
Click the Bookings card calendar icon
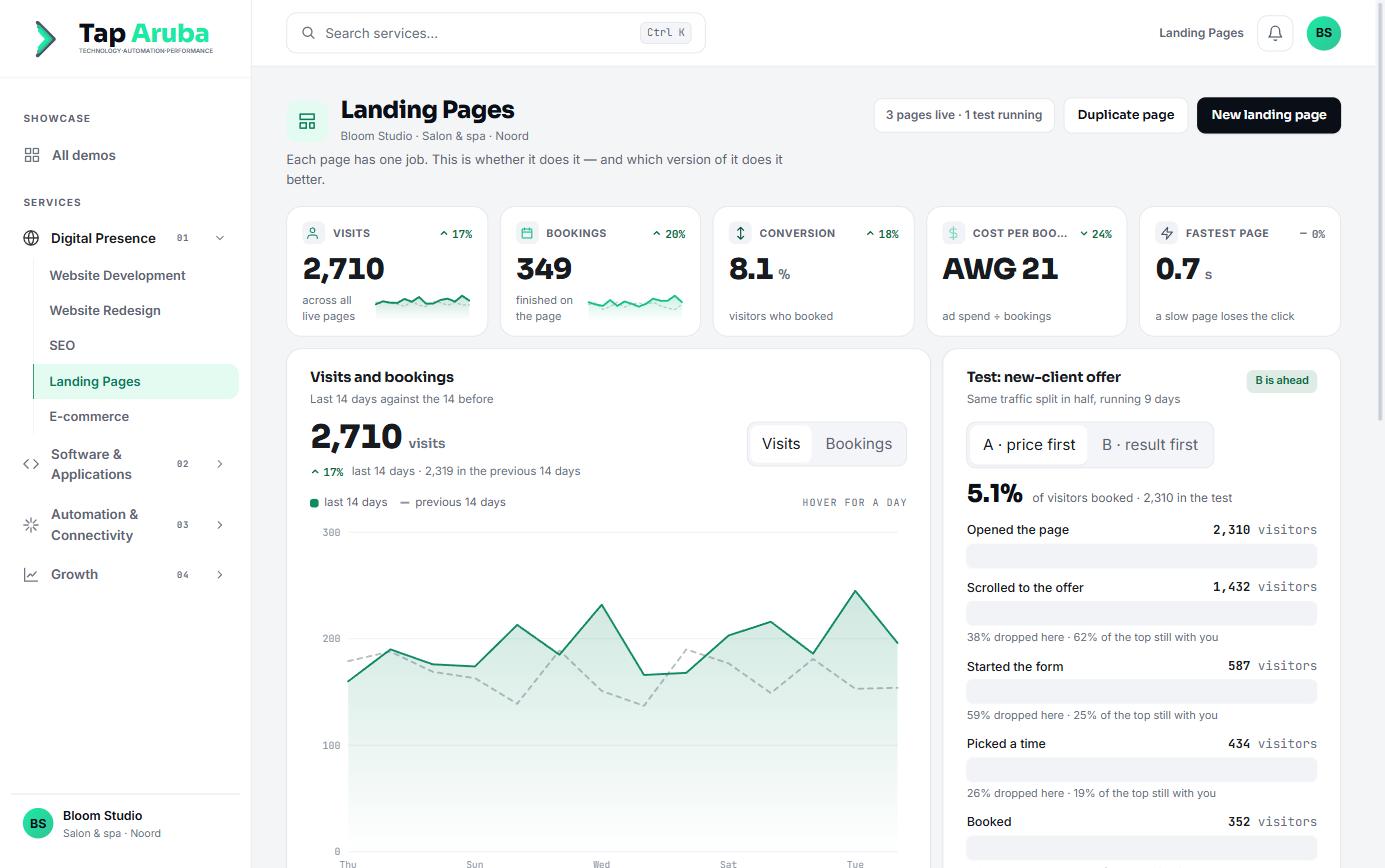tap(526, 233)
